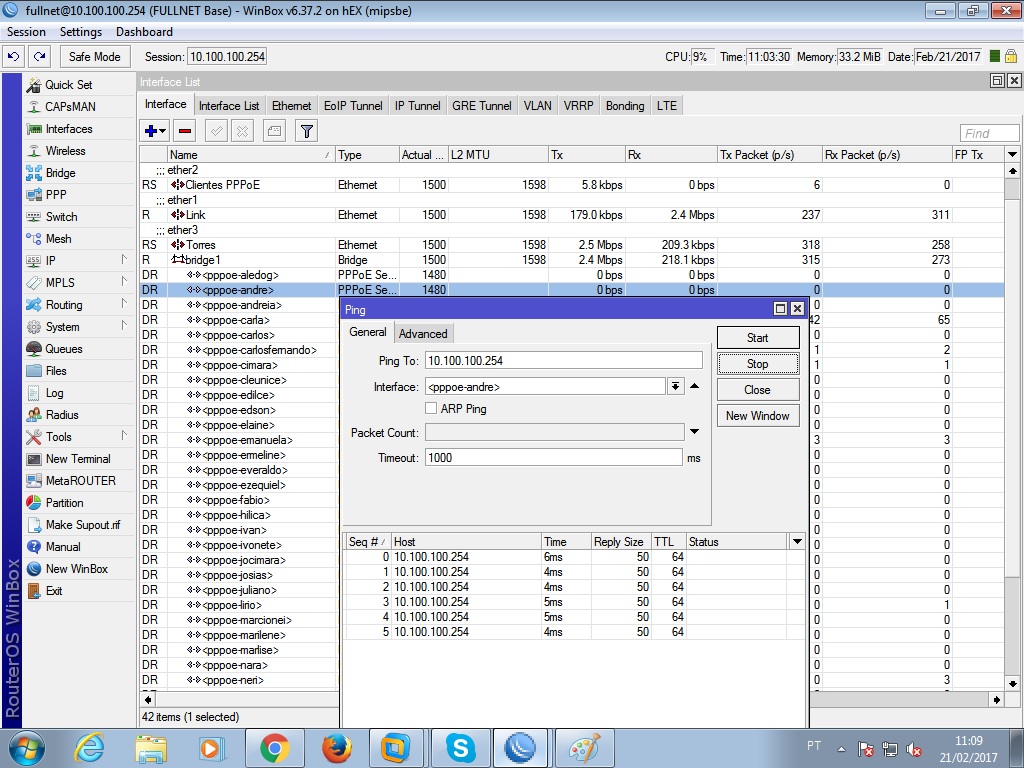1024x768 pixels.
Task: Expand the Interface dropdown in Ping
Action: coord(675,387)
